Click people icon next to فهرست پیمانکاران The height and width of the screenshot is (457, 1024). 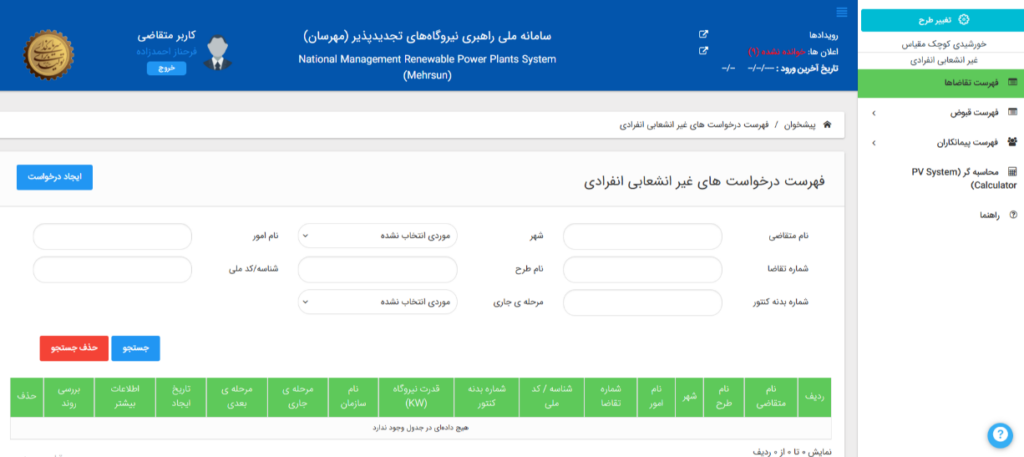coord(1013,142)
